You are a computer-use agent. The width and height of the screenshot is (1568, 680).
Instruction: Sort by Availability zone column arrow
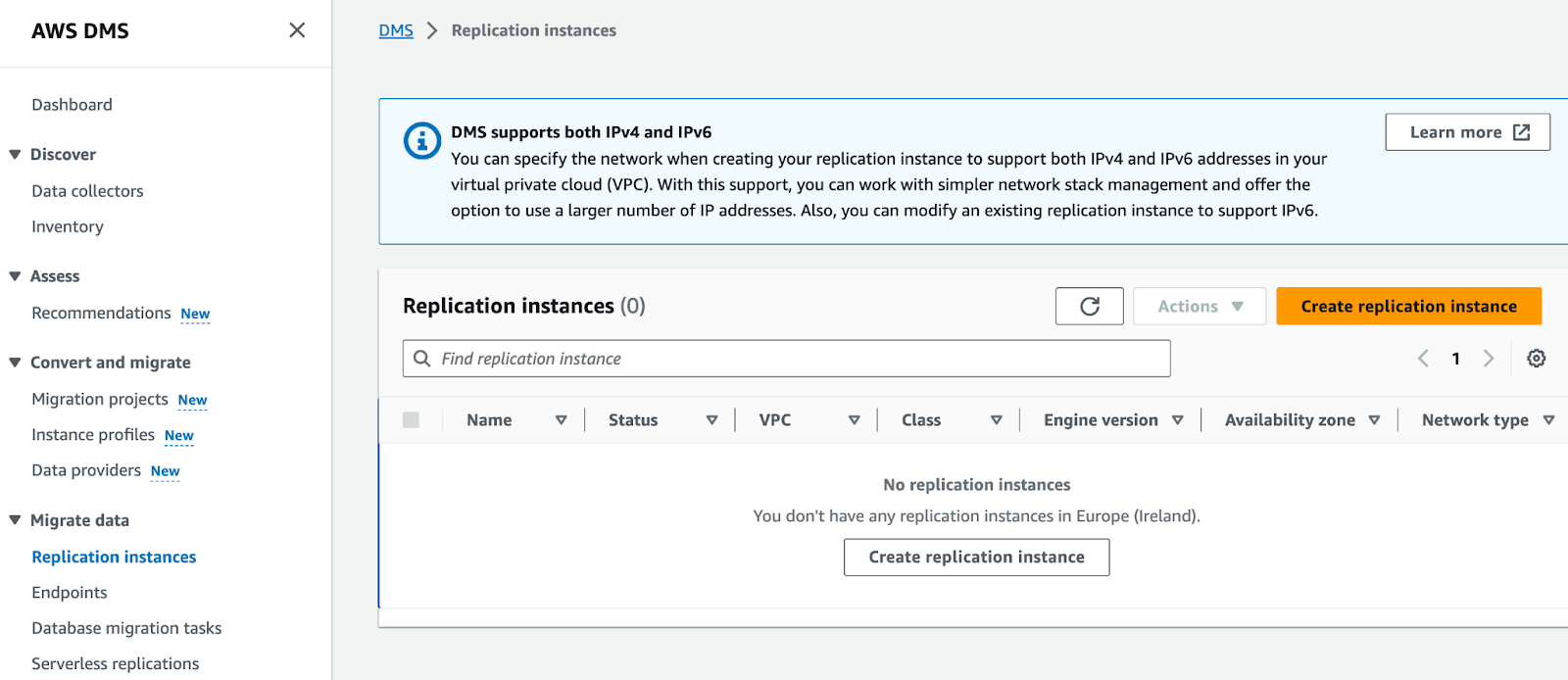pyautogui.click(x=1374, y=420)
